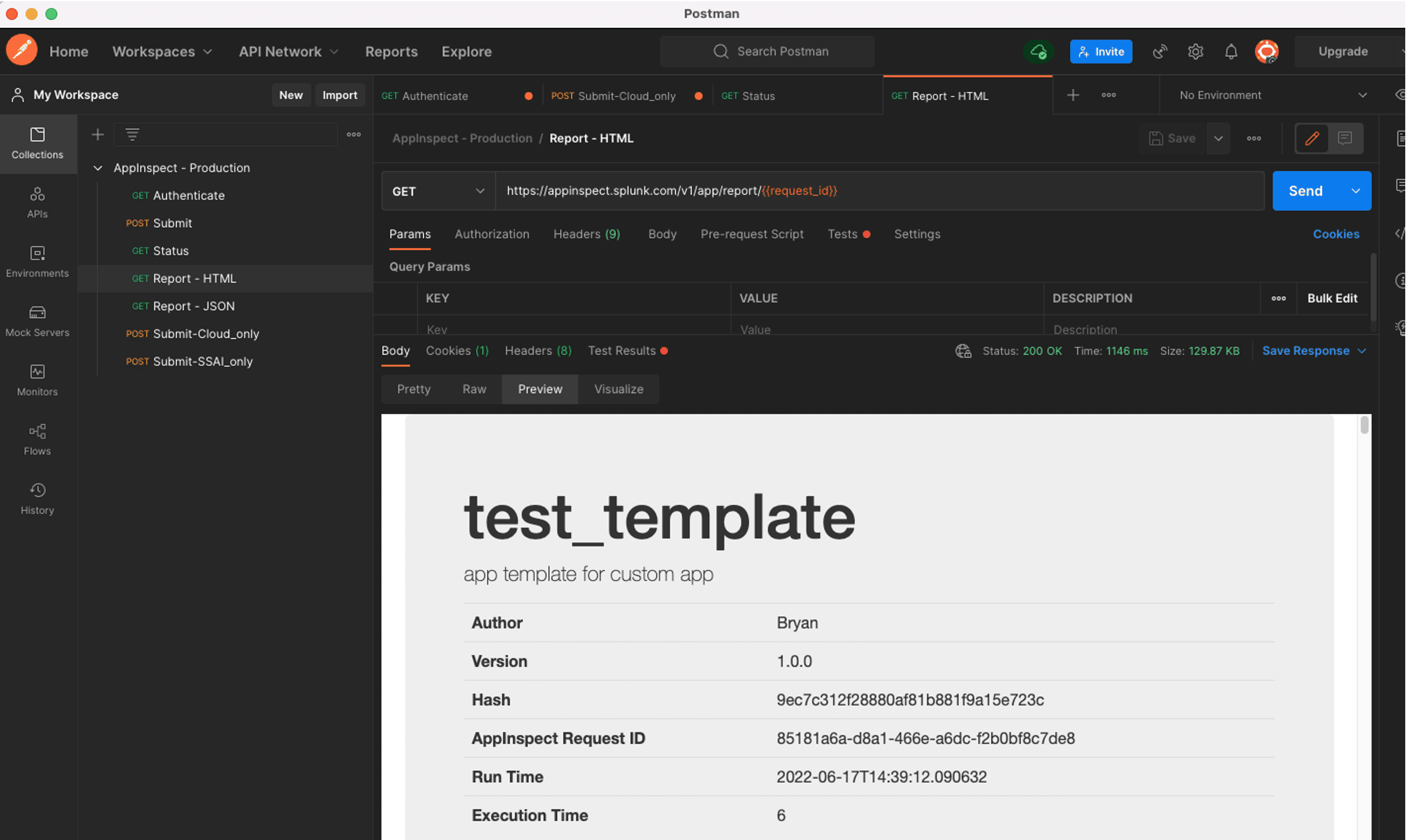Click the Upgrade button
Screen dimensions: 1407x840
click(x=1343, y=51)
